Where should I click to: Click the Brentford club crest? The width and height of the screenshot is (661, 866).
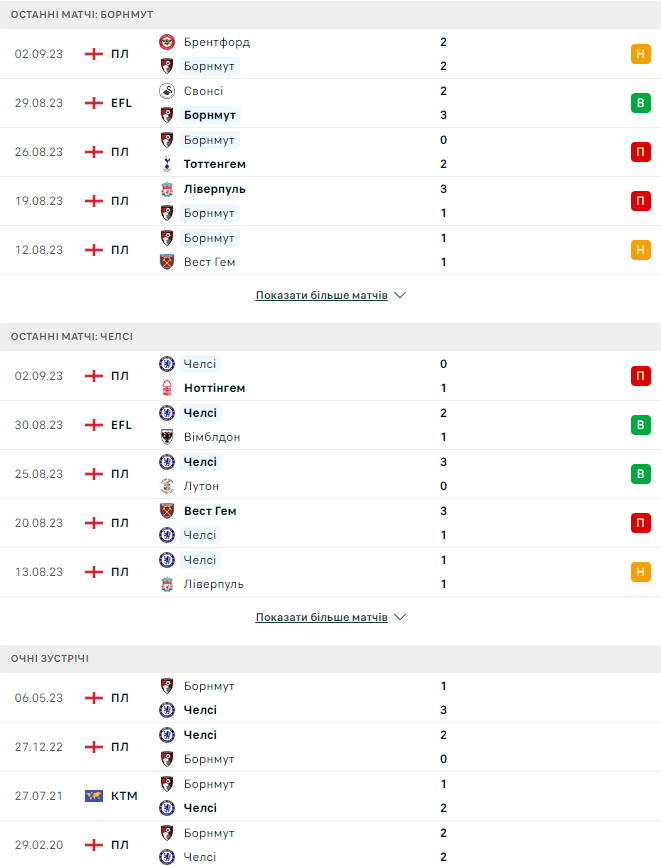click(167, 42)
